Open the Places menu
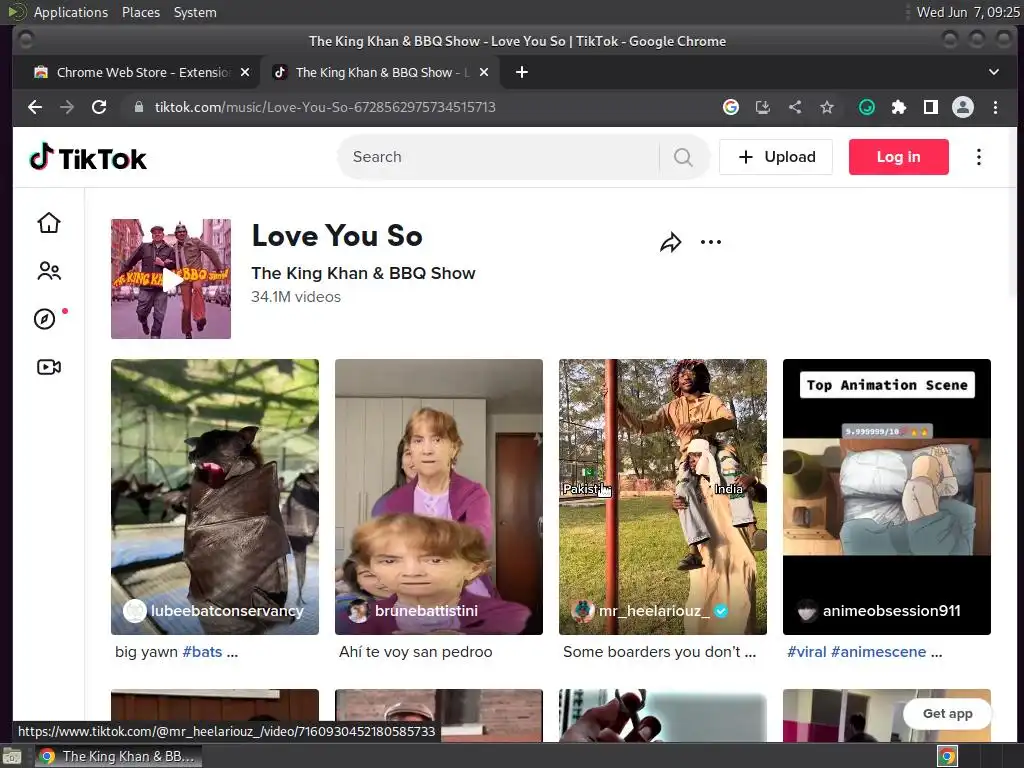Image resolution: width=1024 pixels, height=768 pixels. click(x=140, y=12)
